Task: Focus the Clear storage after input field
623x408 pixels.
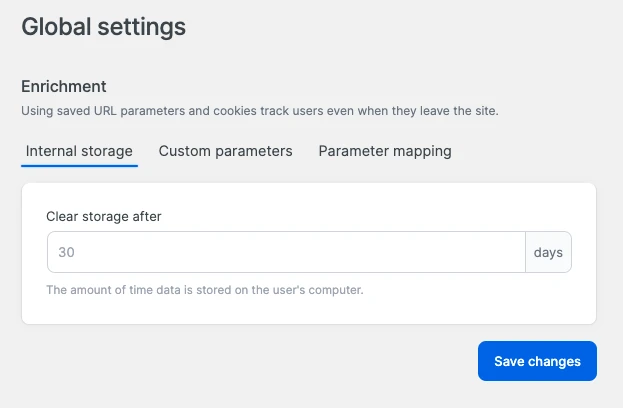Action: tap(286, 252)
